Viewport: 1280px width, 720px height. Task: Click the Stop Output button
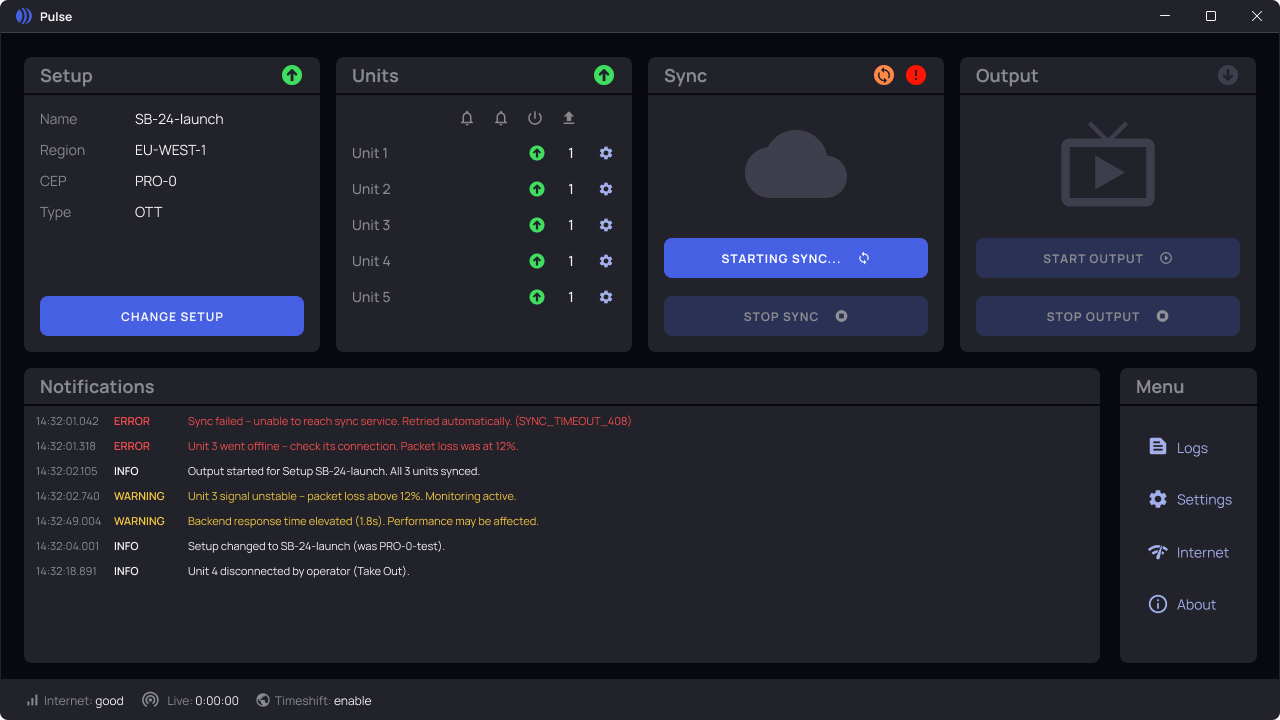tap(1108, 316)
